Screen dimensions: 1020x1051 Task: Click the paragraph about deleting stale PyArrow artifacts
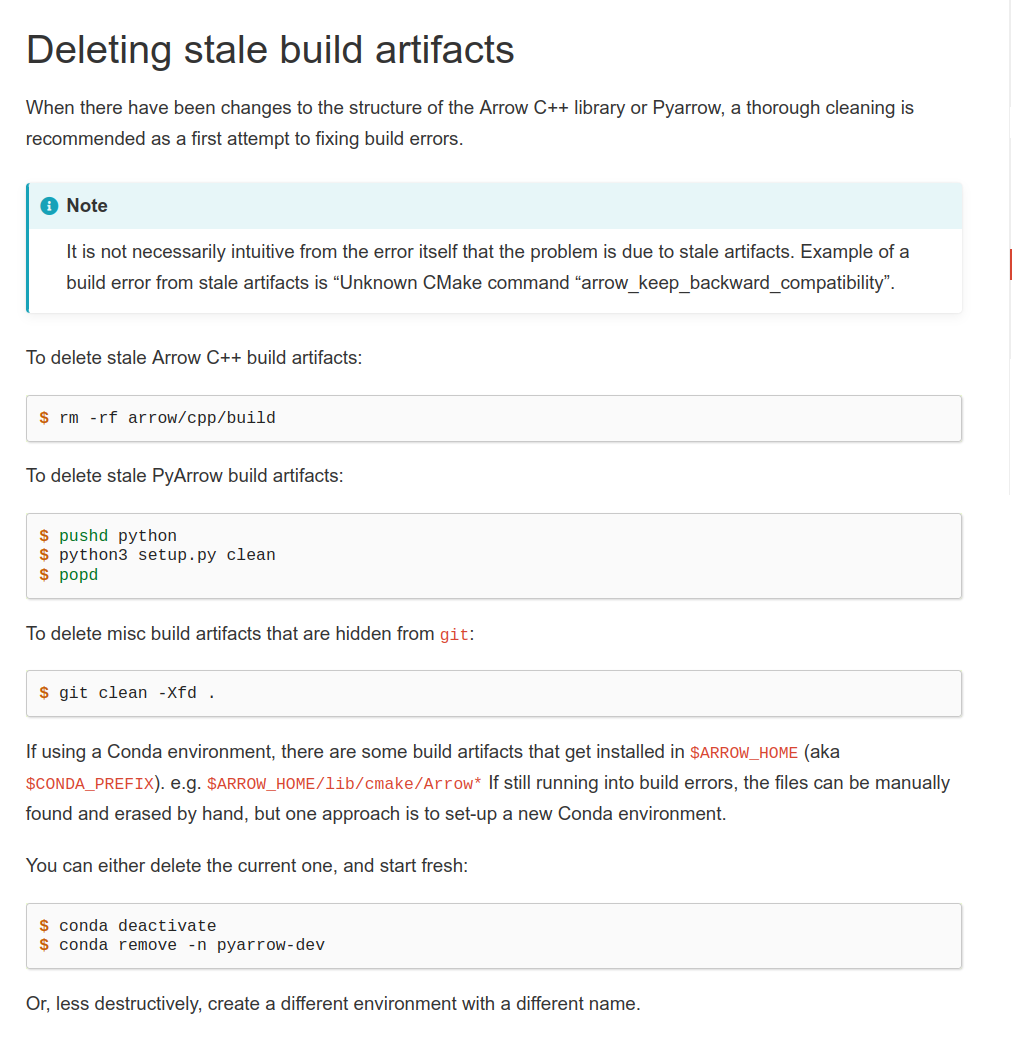point(184,476)
